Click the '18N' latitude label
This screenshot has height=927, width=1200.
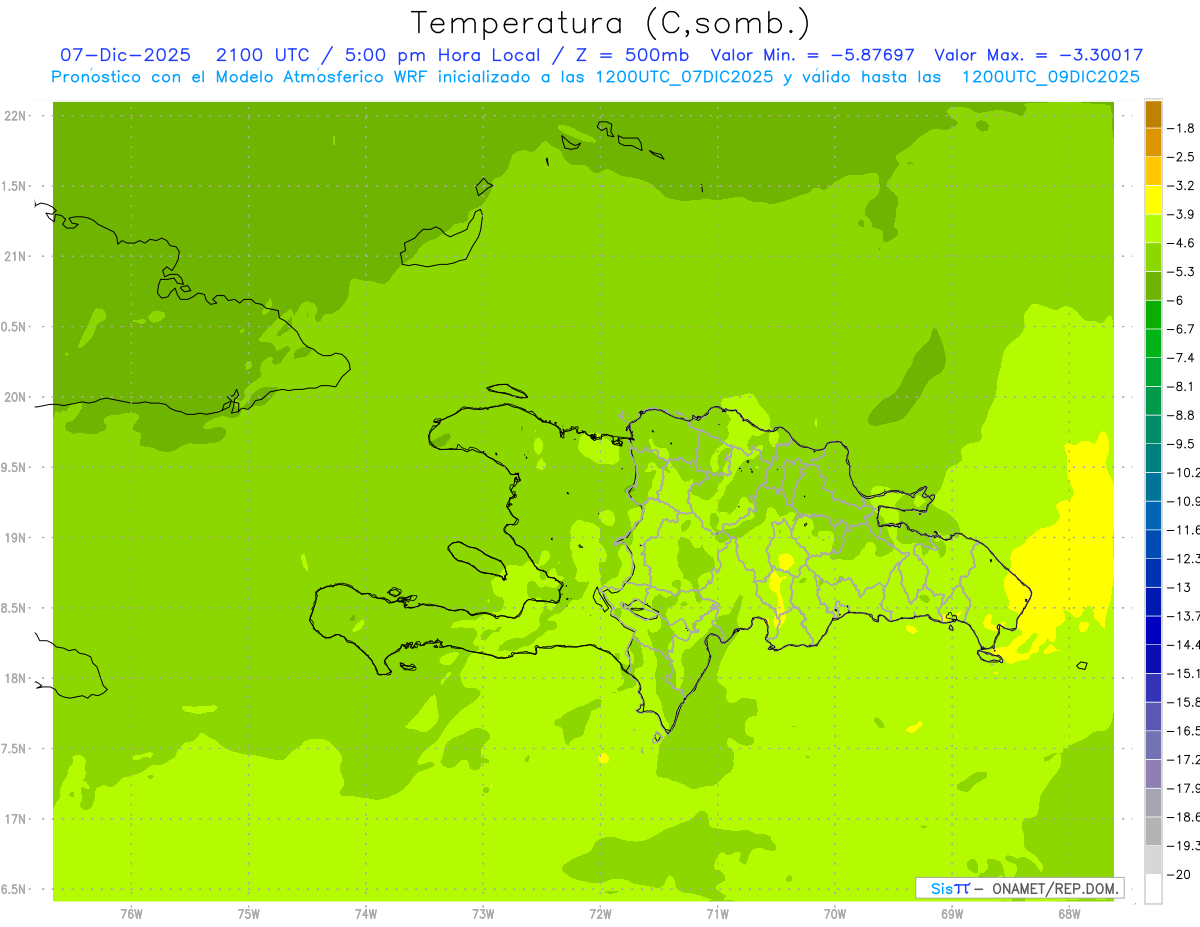tap(15, 679)
